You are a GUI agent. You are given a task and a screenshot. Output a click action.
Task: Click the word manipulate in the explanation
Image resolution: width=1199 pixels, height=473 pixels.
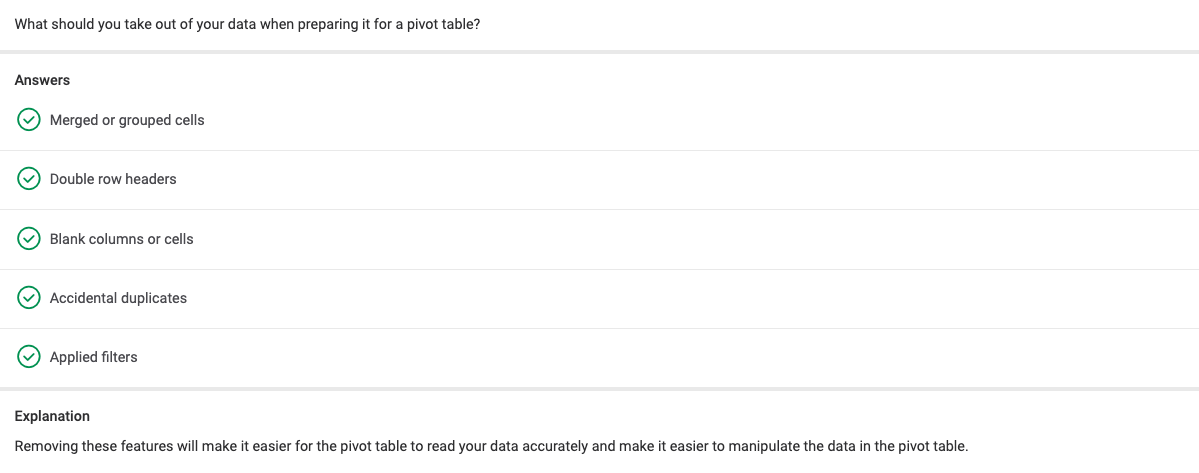[x=765, y=446]
